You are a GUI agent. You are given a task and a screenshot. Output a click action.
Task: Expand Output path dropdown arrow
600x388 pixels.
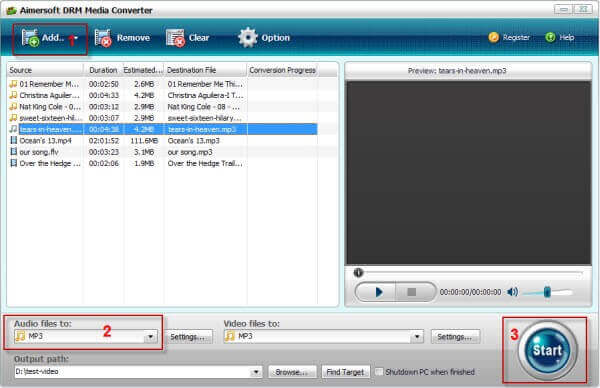256,372
